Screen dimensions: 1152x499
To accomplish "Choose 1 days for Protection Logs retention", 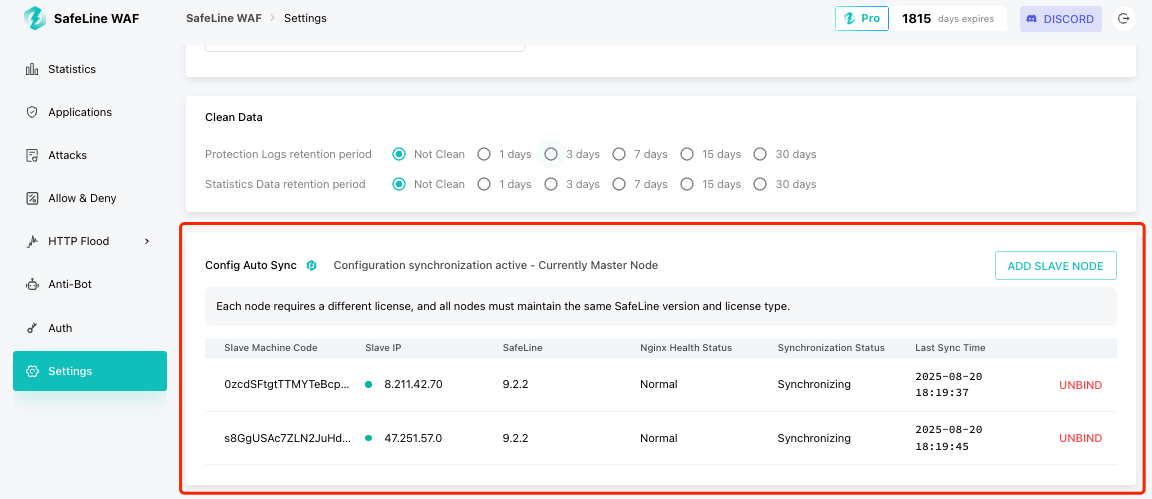I will click(x=483, y=154).
